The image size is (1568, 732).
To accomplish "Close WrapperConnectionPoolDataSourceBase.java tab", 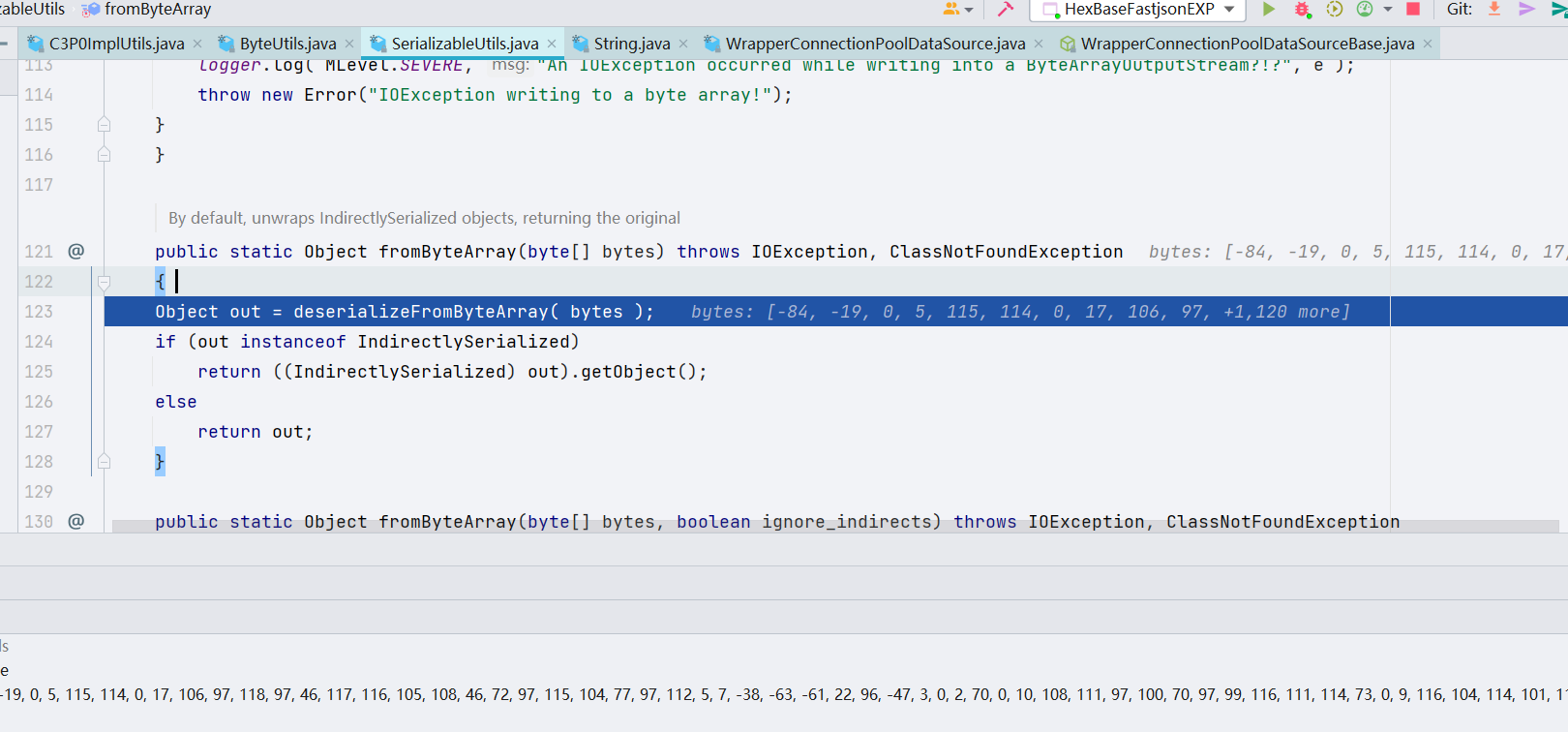I will tap(1428, 44).
